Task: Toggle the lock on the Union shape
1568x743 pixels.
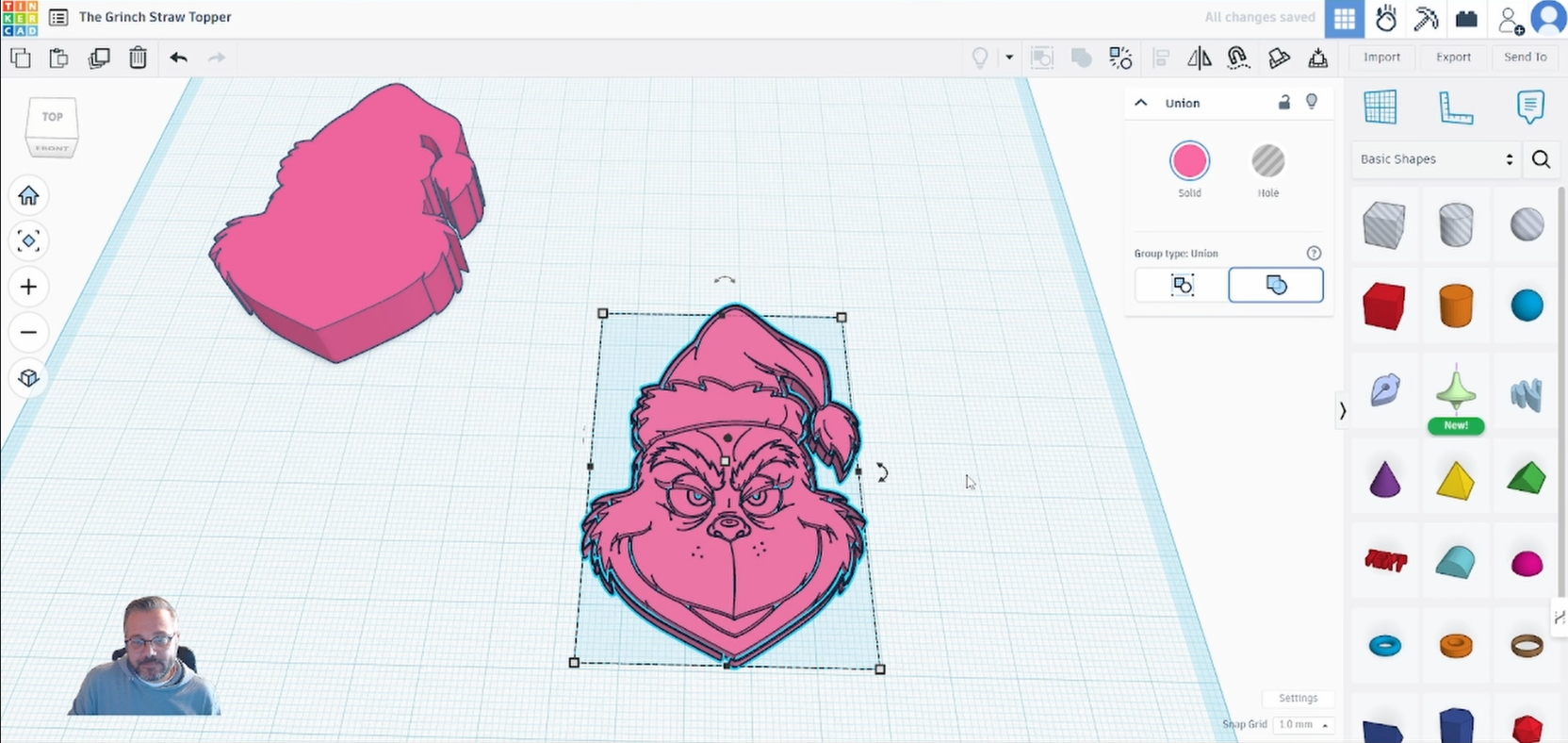Action: pyautogui.click(x=1283, y=103)
